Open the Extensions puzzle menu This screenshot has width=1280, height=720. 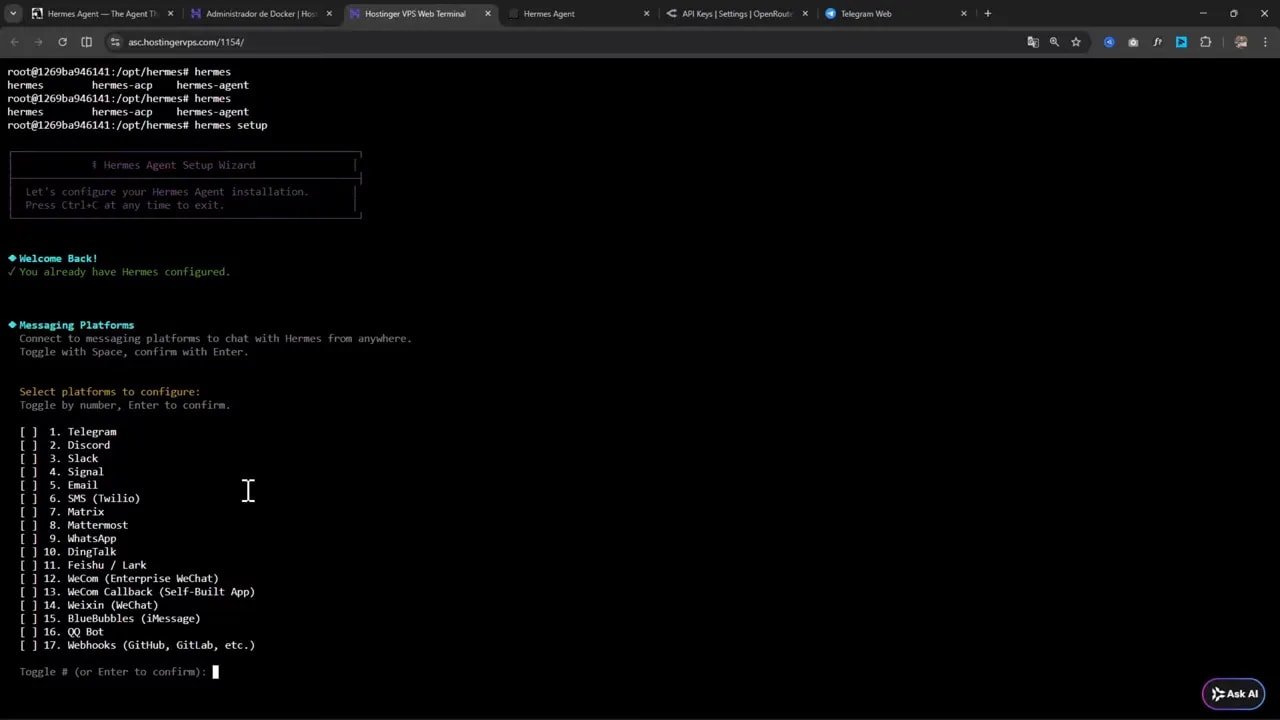click(x=1205, y=42)
